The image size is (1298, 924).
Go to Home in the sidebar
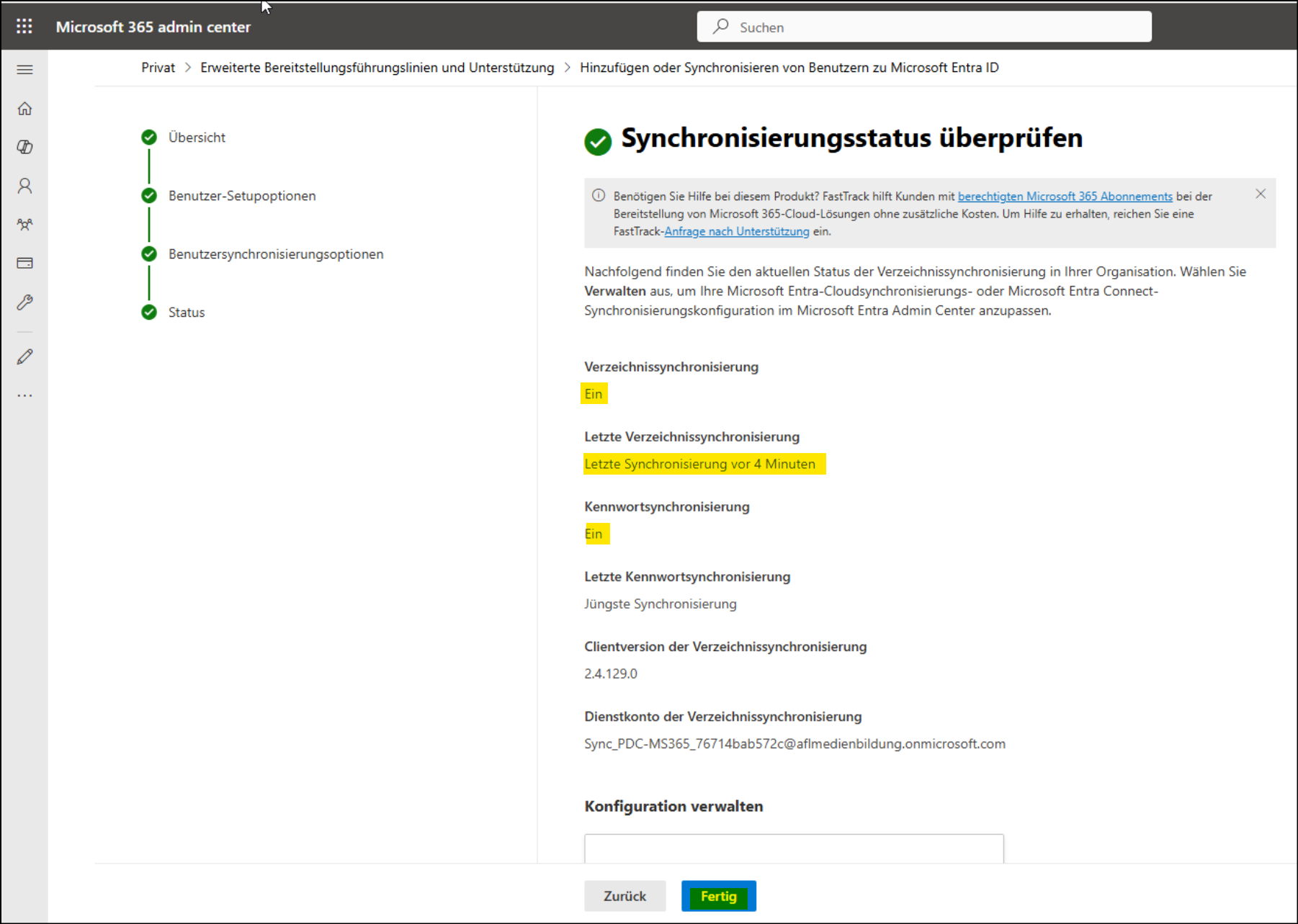[x=24, y=109]
